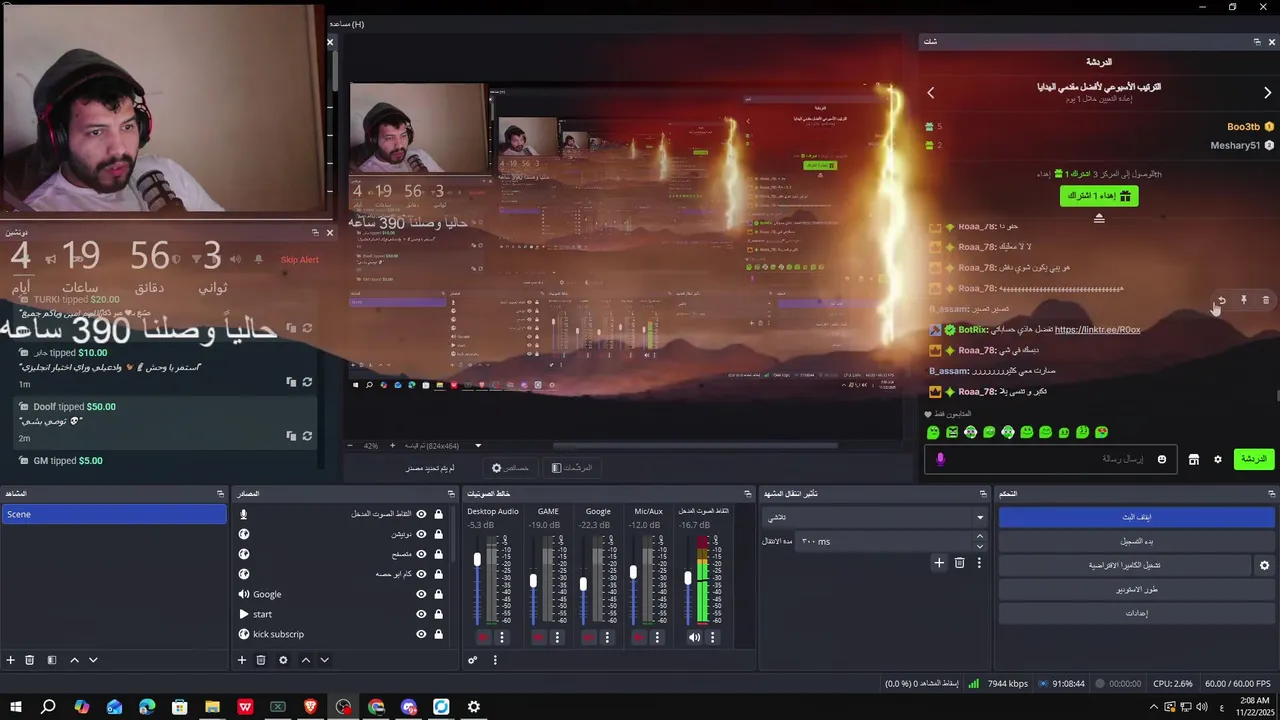Open GAME channel options menu
1280x720 pixels.
pyautogui.click(x=557, y=637)
